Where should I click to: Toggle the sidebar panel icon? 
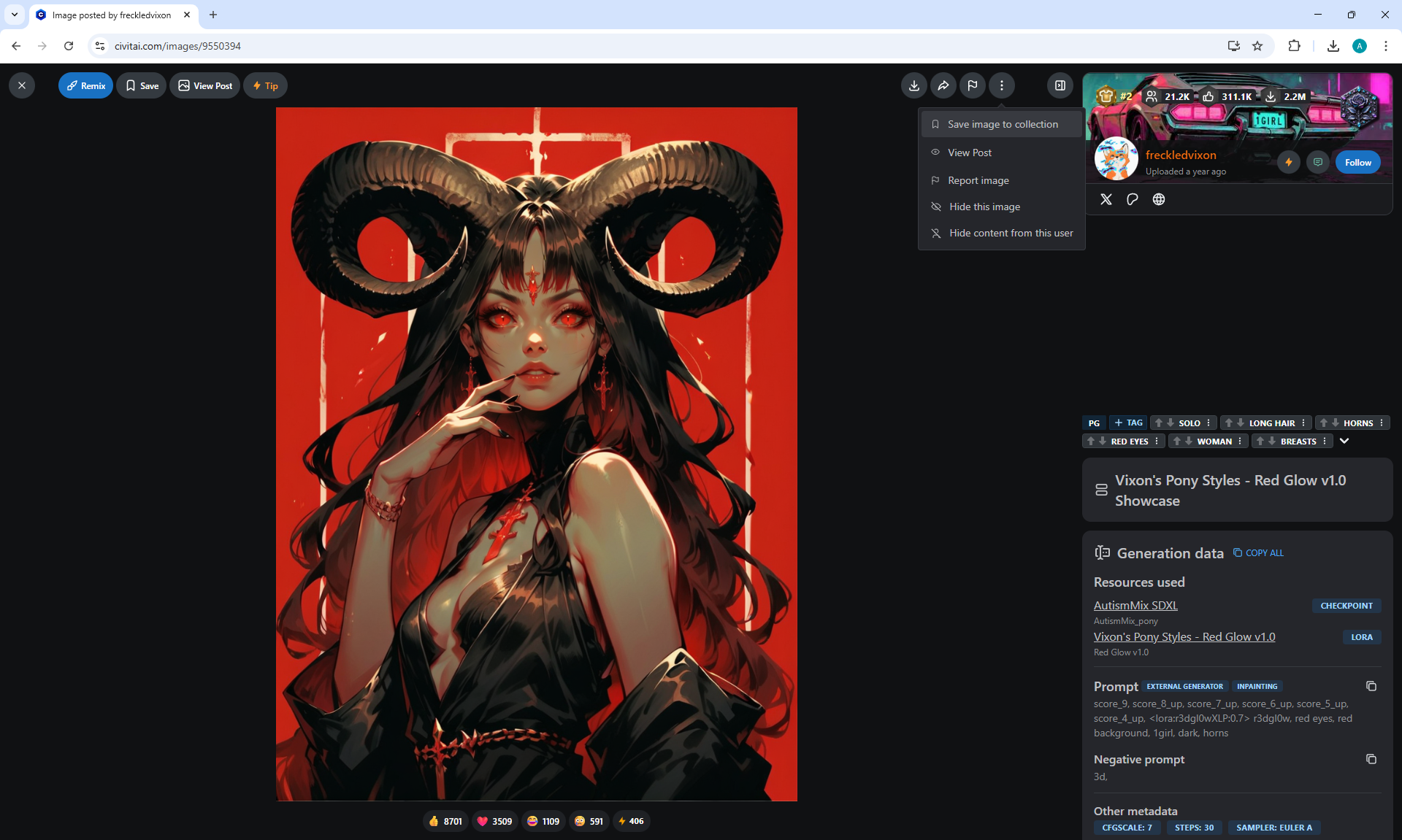pyautogui.click(x=1060, y=85)
